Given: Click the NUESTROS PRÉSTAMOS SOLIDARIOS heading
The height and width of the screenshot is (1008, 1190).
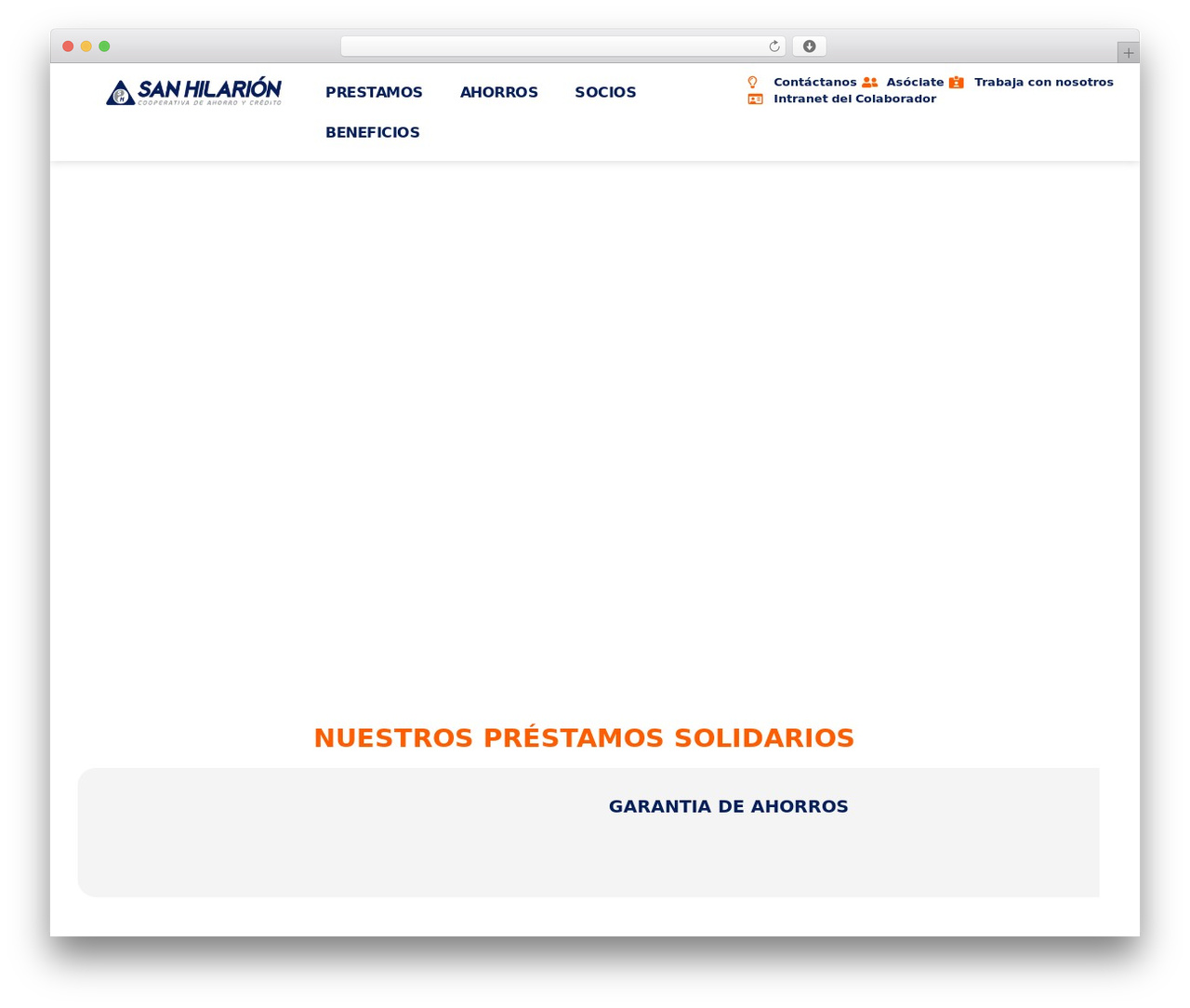Looking at the screenshot, I should [x=584, y=738].
